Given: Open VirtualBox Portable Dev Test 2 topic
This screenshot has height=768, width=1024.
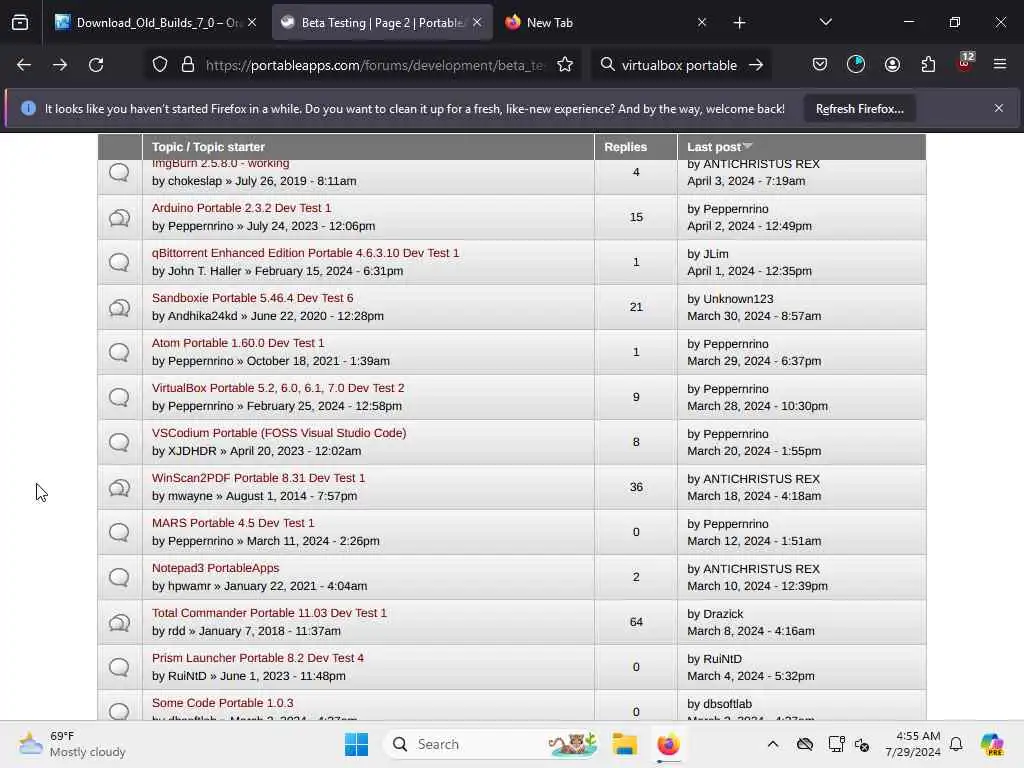Looking at the screenshot, I should [x=278, y=388].
